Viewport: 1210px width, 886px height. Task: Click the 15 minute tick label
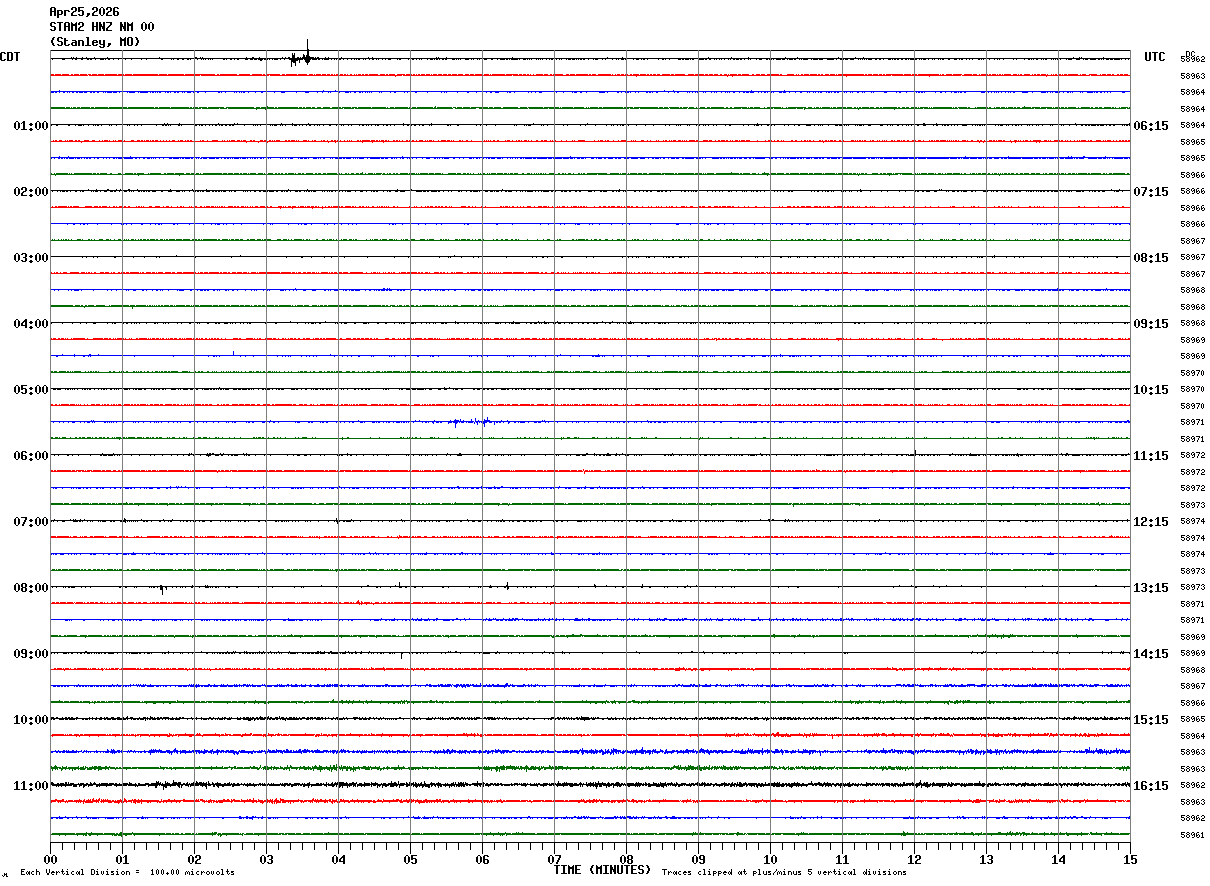click(x=1130, y=859)
